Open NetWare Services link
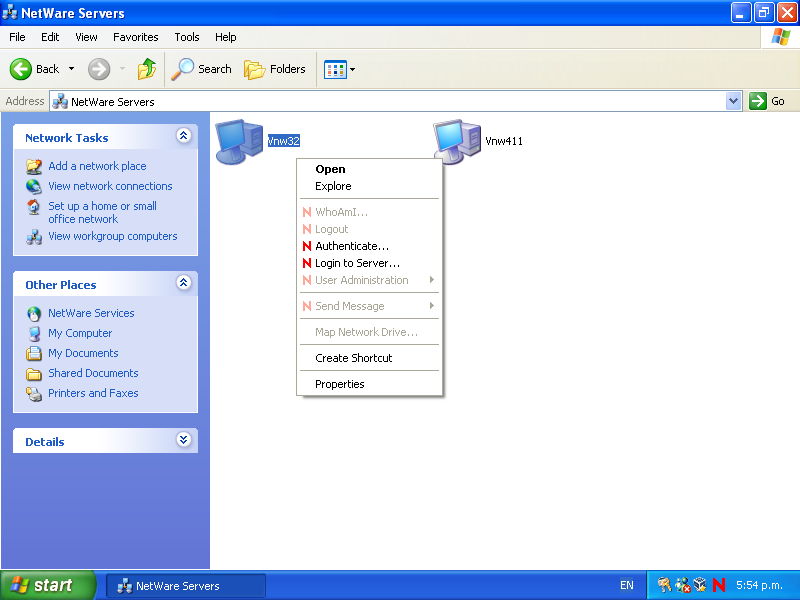The width and height of the screenshot is (800, 600). (x=91, y=313)
